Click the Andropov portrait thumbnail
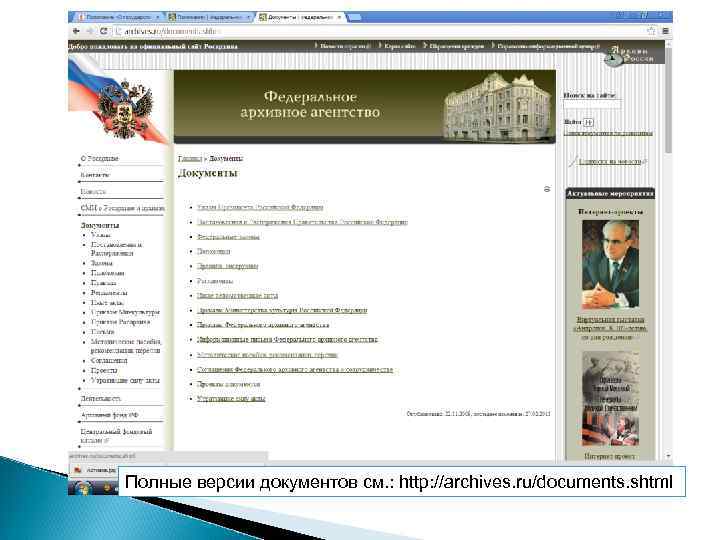This screenshot has height=540, width=720. (610, 264)
